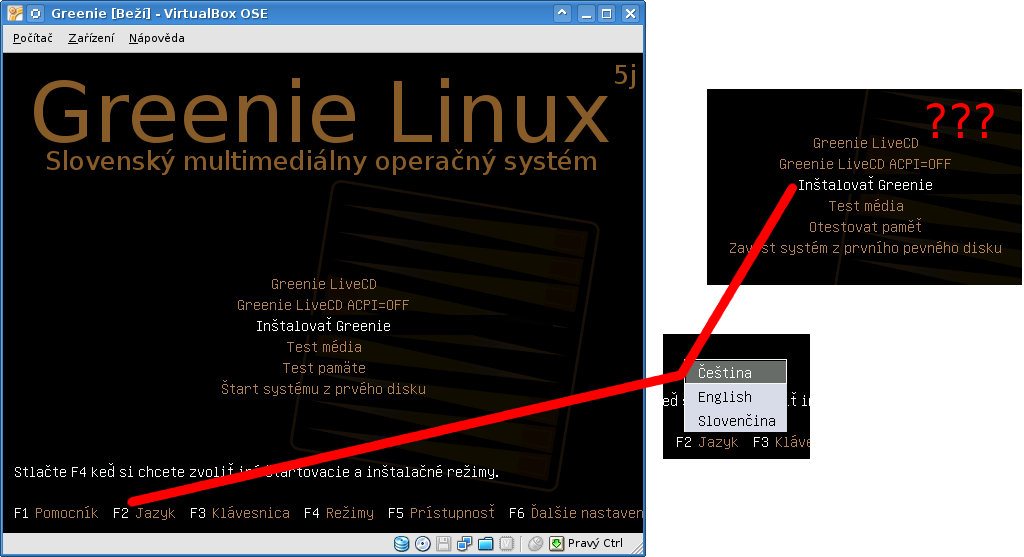Maximize the VirtualBox OSE window
The width and height of the screenshot is (1024, 557).
point(607,13)
